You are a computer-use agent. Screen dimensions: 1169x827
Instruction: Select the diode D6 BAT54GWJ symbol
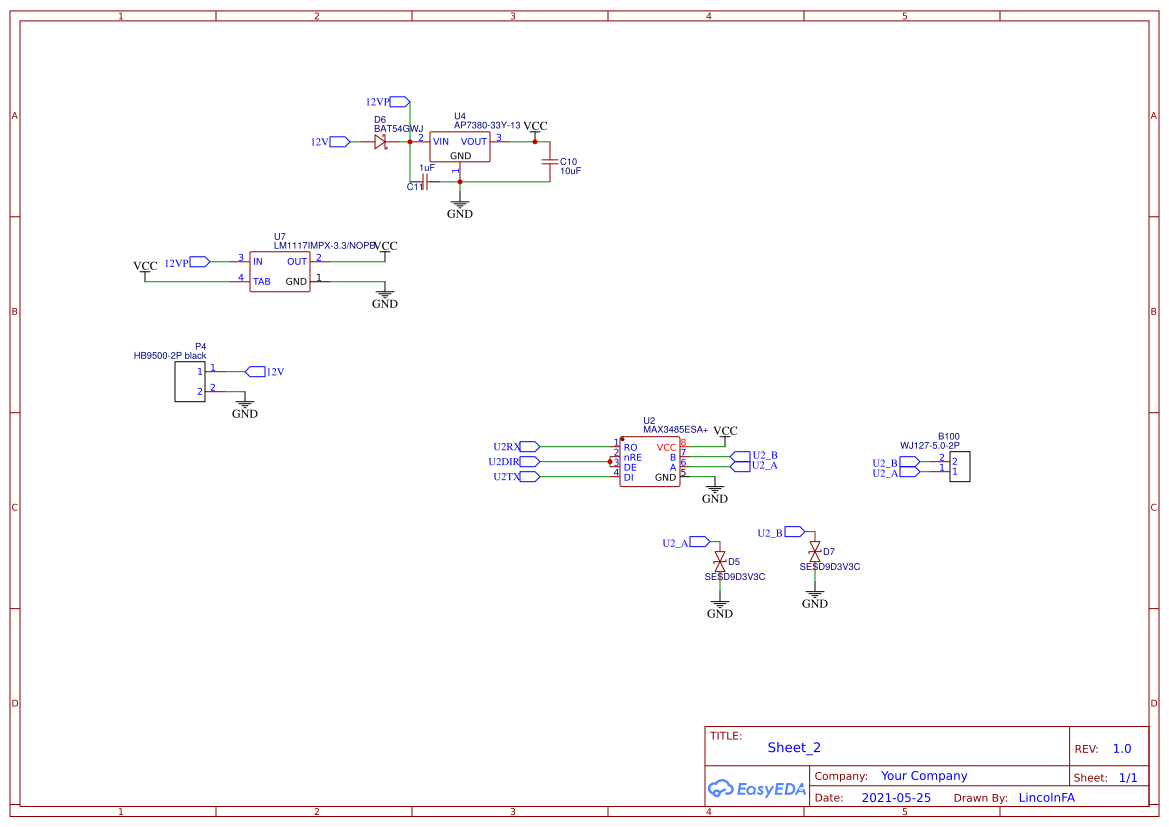[x=381, y=142]
